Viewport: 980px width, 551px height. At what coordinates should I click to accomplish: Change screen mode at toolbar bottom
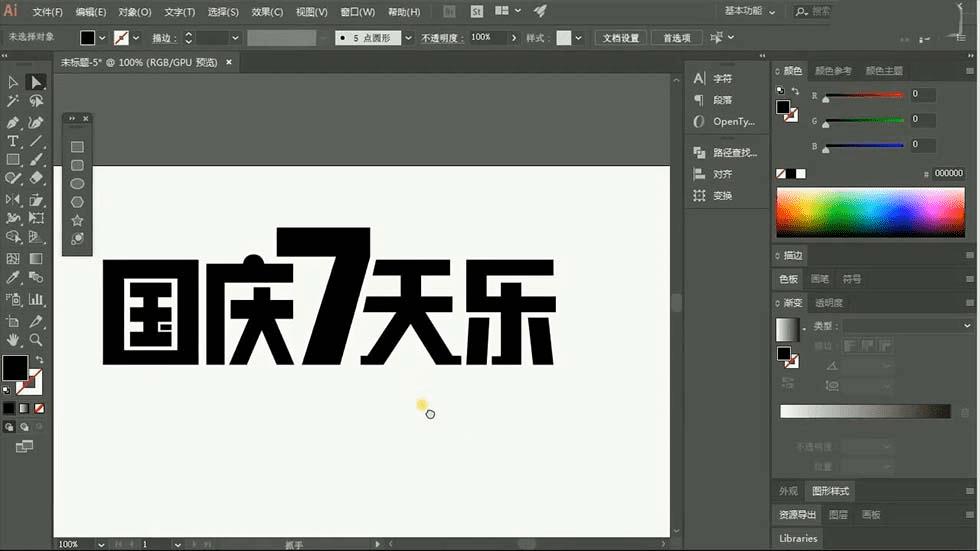[x=24, y=447]
